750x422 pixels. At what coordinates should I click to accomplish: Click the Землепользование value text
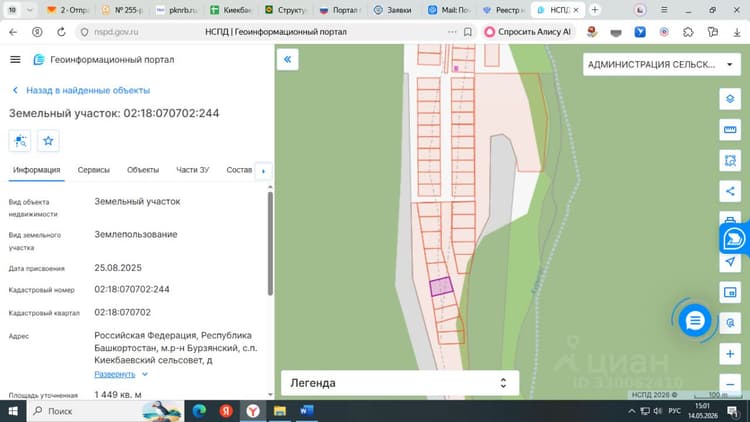click(136, 234)
